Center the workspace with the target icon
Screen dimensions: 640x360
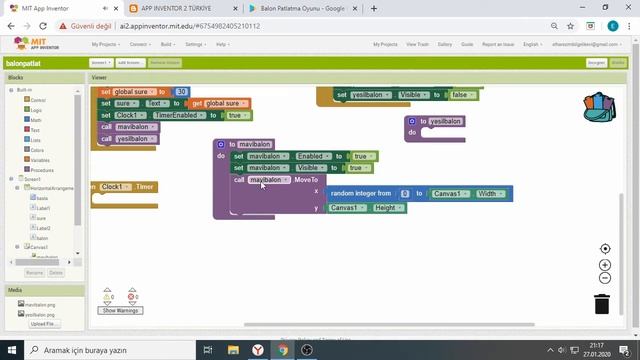pyautogui.click(x=605, y=249)
